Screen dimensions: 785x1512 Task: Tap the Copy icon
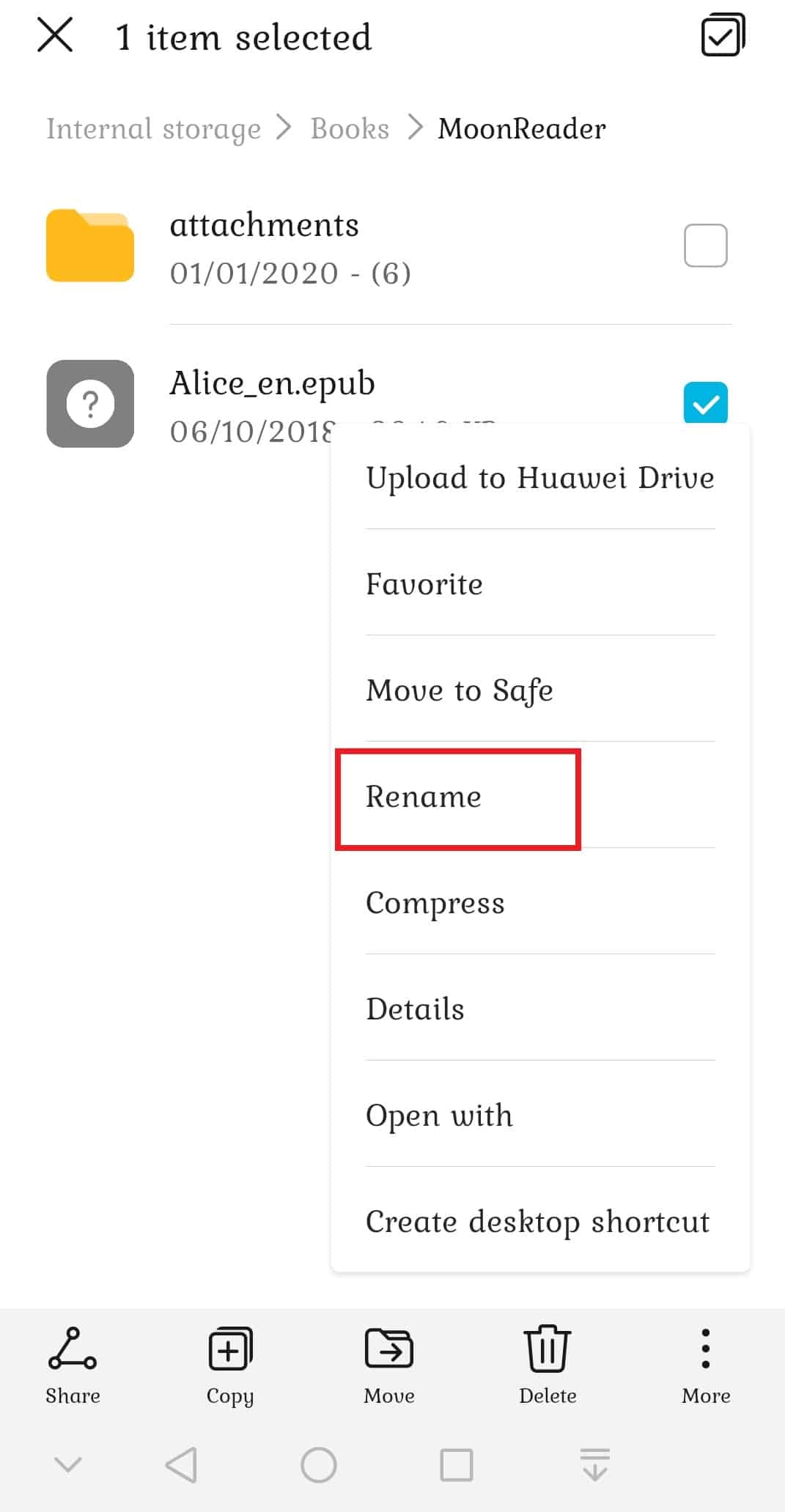[230, 1349]
